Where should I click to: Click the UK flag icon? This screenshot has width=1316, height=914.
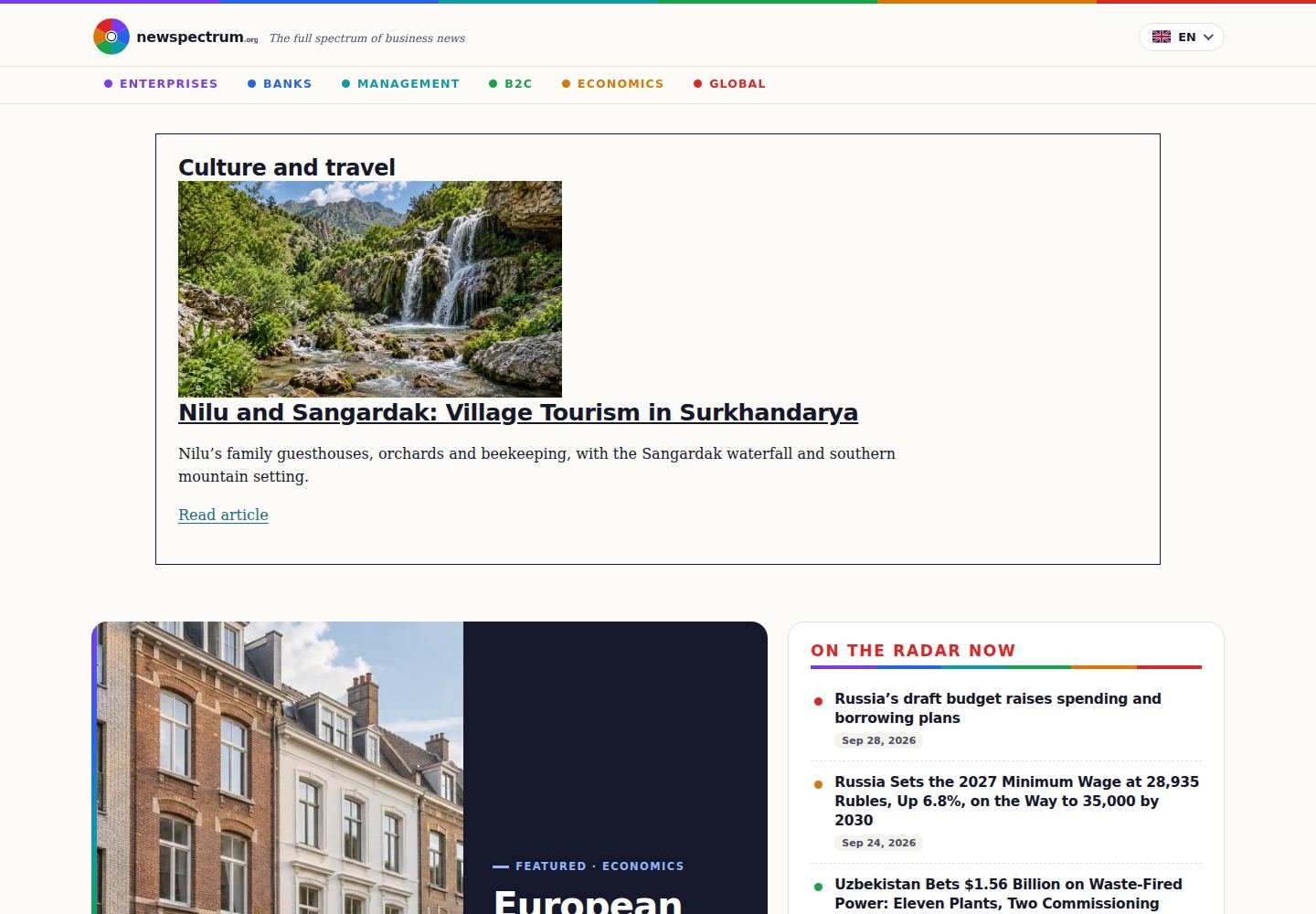[1162, 37]
